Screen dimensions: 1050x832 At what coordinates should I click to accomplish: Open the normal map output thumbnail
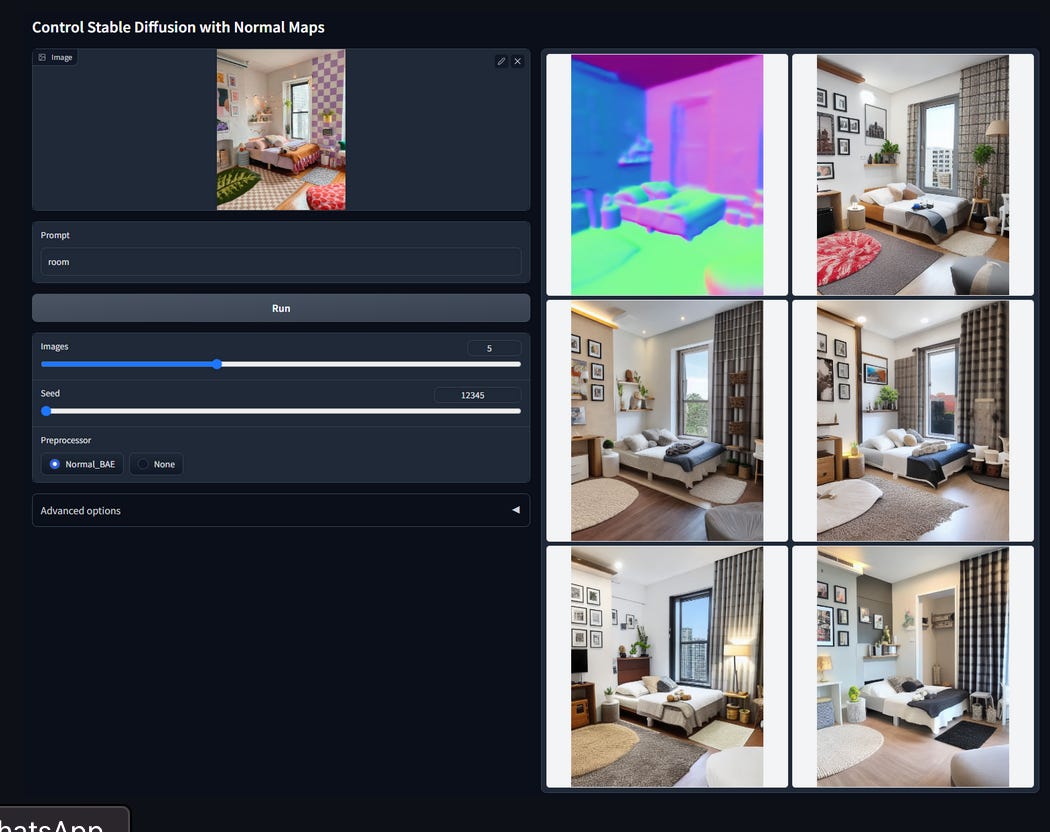pos(667,175)
